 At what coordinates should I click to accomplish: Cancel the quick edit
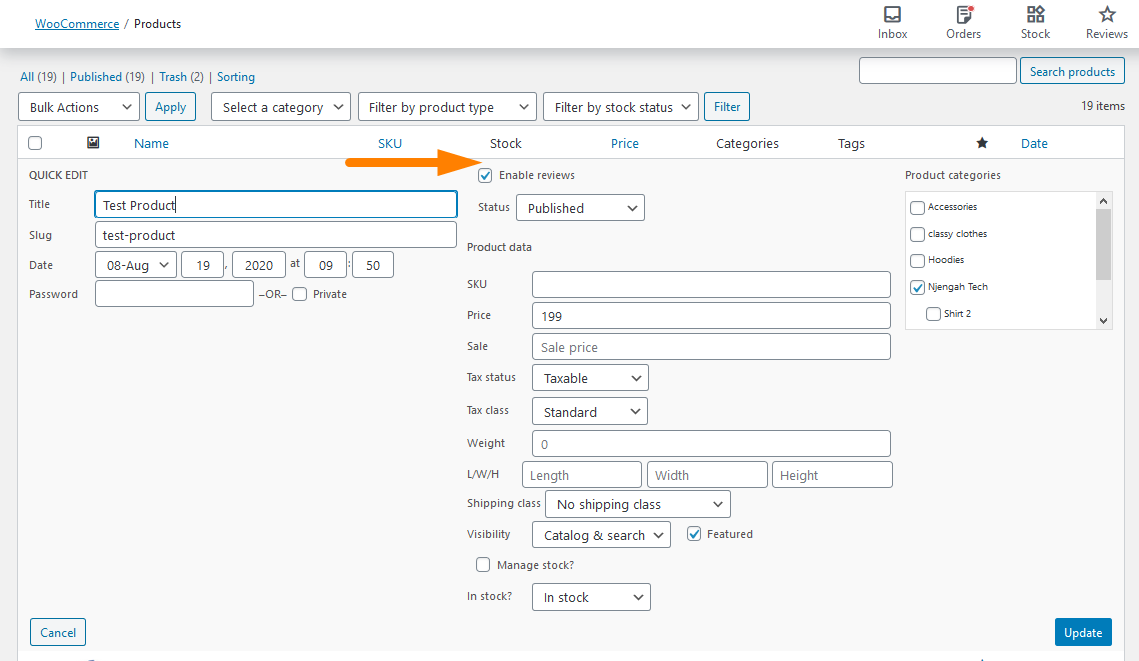58,632
